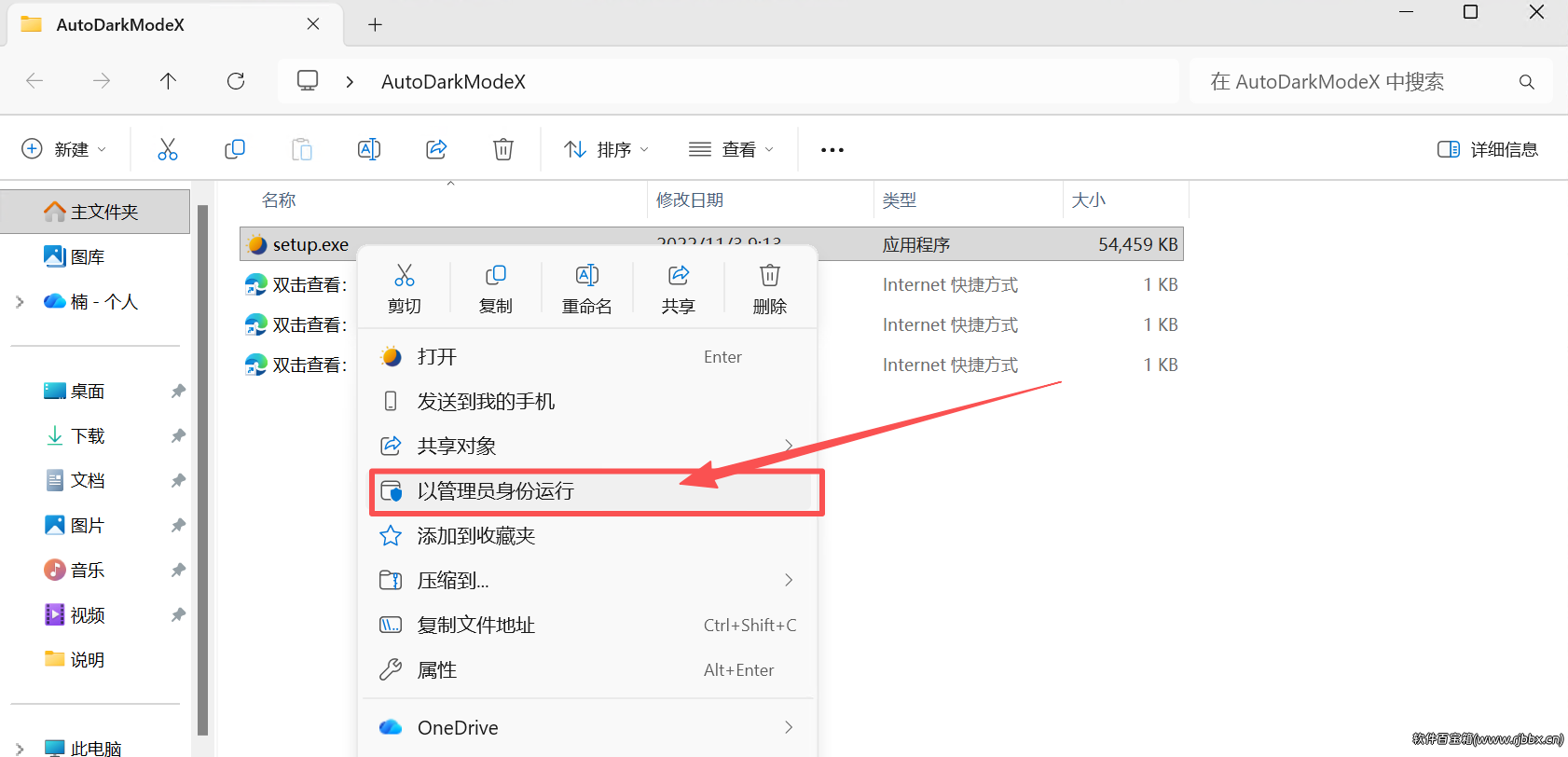The height and width of the screenshot is (757, 1568).
Task: Expand the 新建 new item dropdown
Action: click(x=63, y=149)
